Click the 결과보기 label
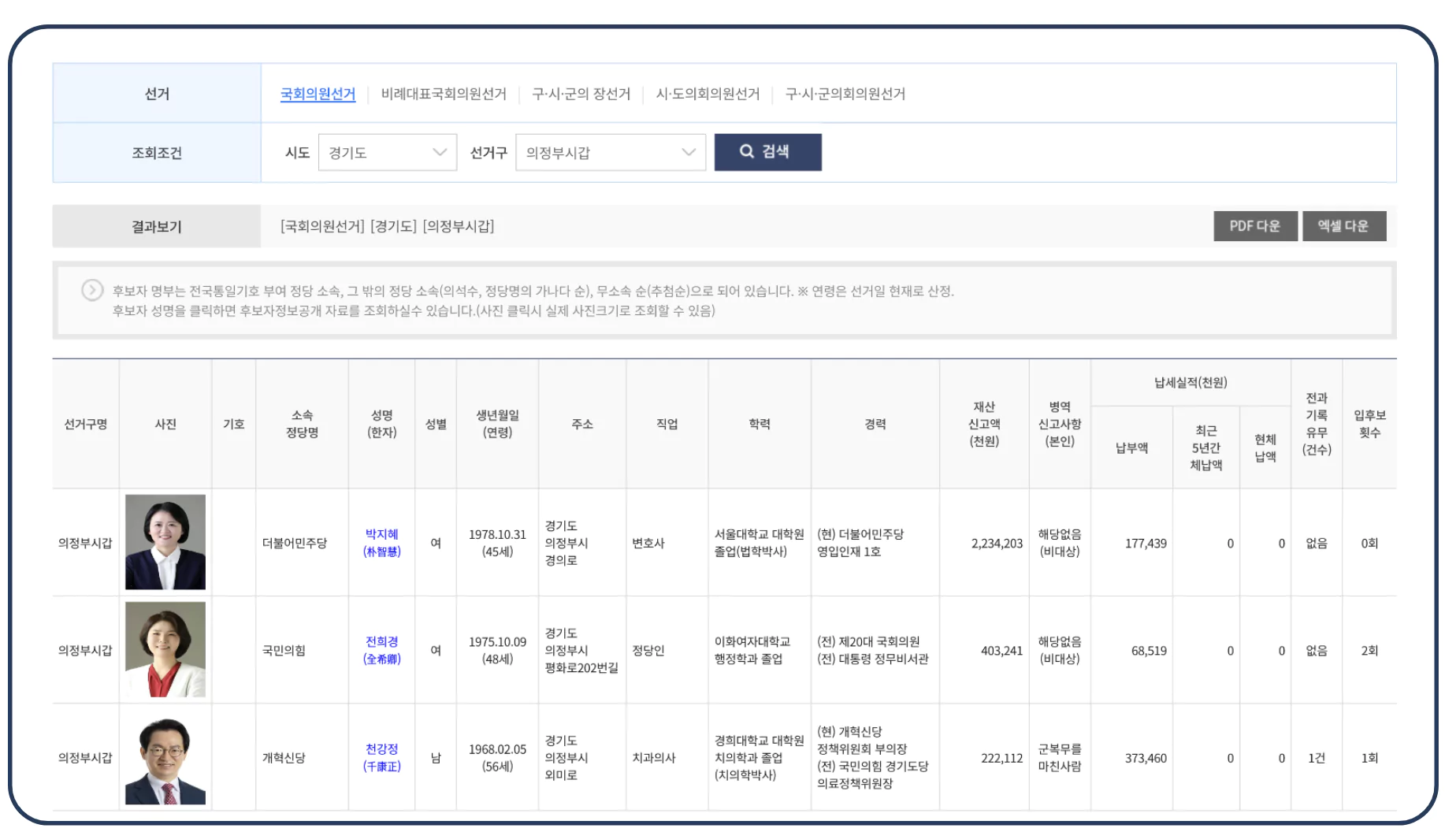1456x832 pixels. [157, 226]
